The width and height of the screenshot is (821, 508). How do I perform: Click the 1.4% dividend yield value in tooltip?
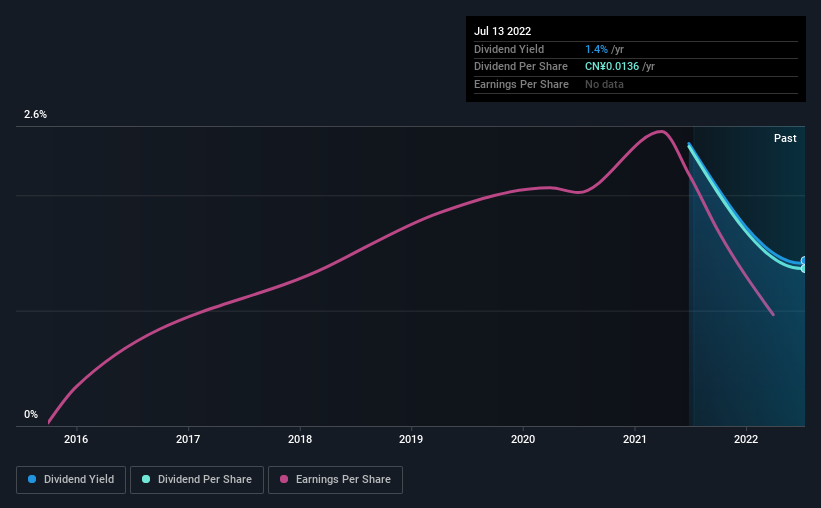[x=596, y=49]
